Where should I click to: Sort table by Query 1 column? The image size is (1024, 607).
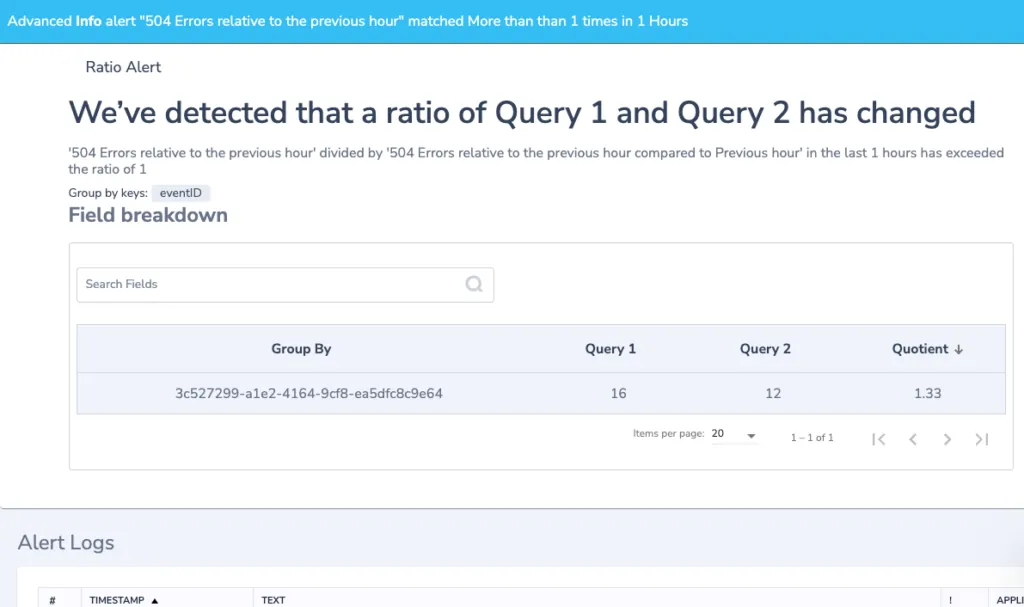[x=610, y=349]
